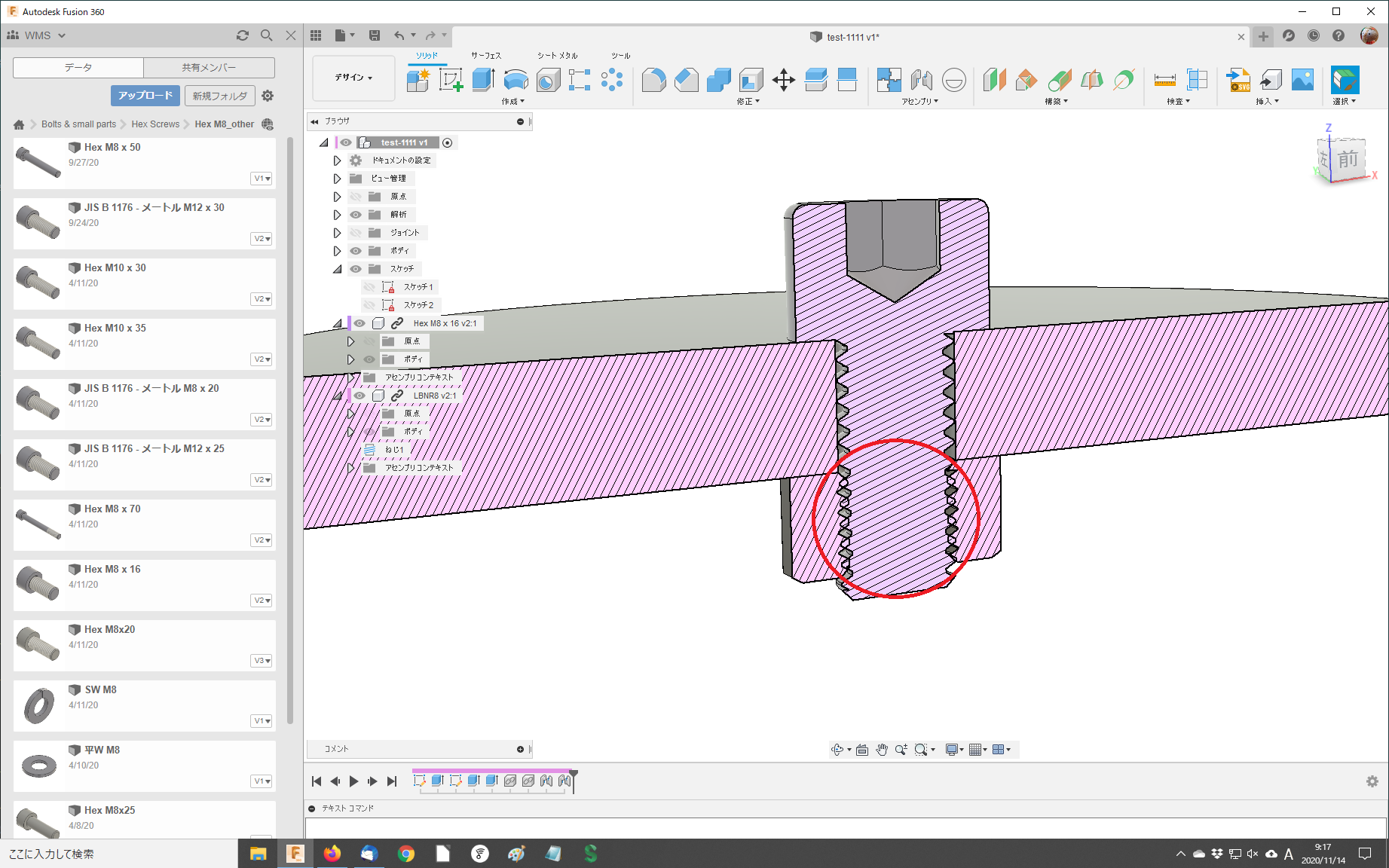Select the Move/Copy arrows tool
1389x868 pixels.
pos(783,80)
